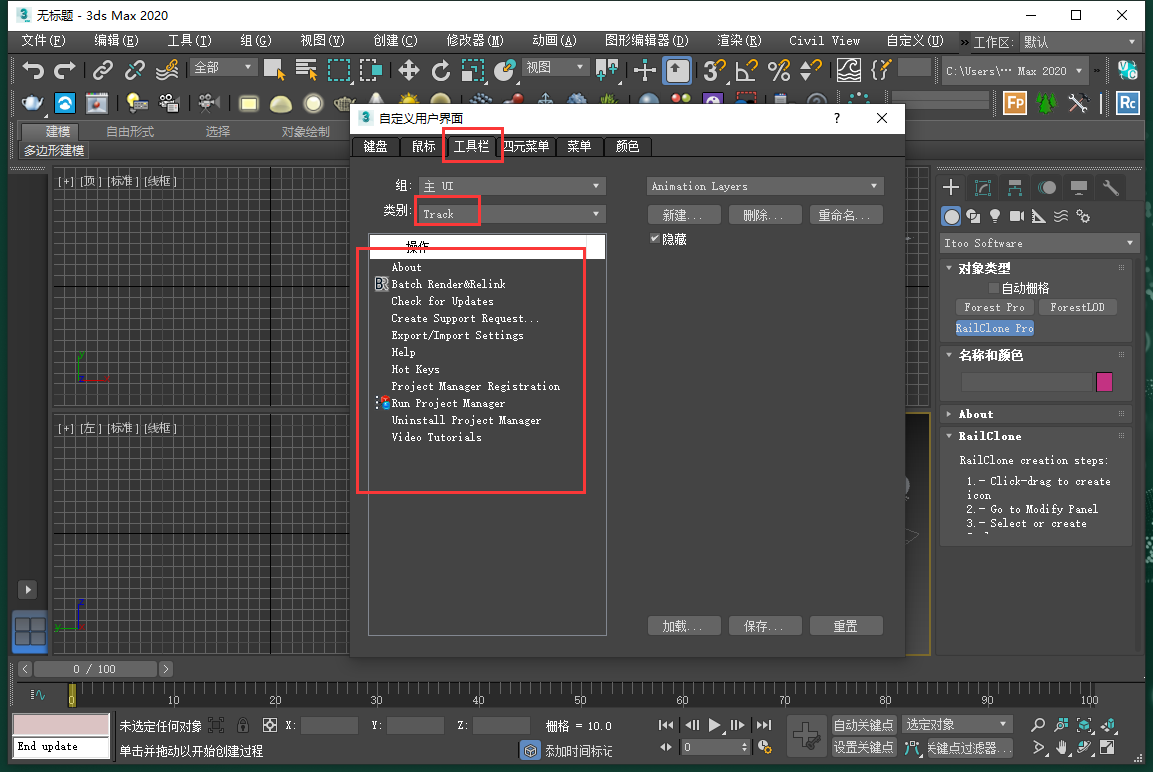This screenshot has height=772, width=1153.
Task: Activate the Select Object tool
Action: click(274, 71)
